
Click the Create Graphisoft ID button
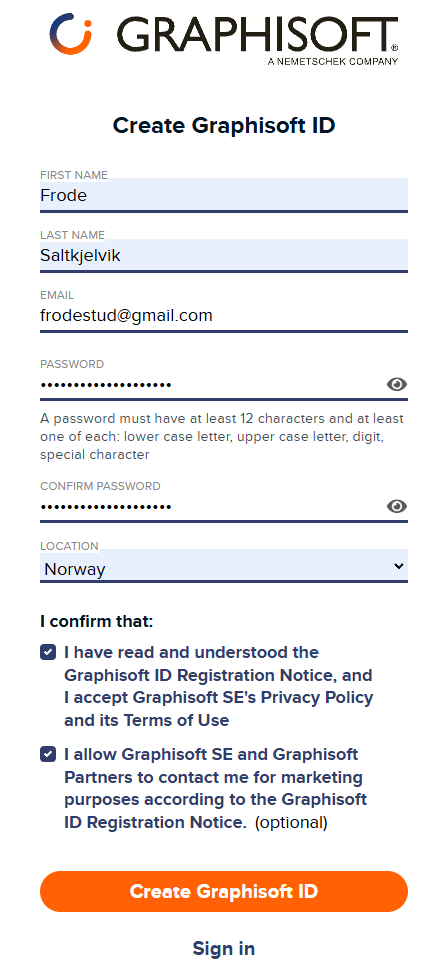click(224, 891)
